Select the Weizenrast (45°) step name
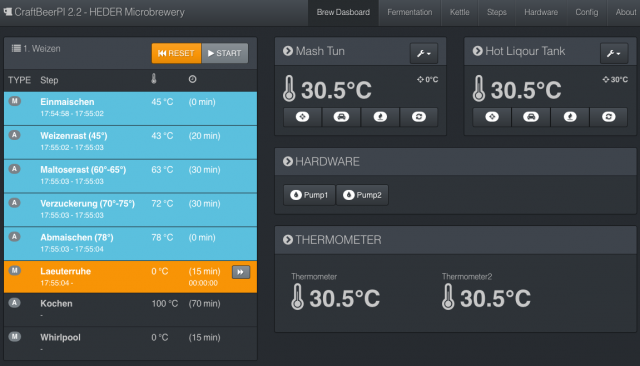640x366 pixels. tap(74, 136)
